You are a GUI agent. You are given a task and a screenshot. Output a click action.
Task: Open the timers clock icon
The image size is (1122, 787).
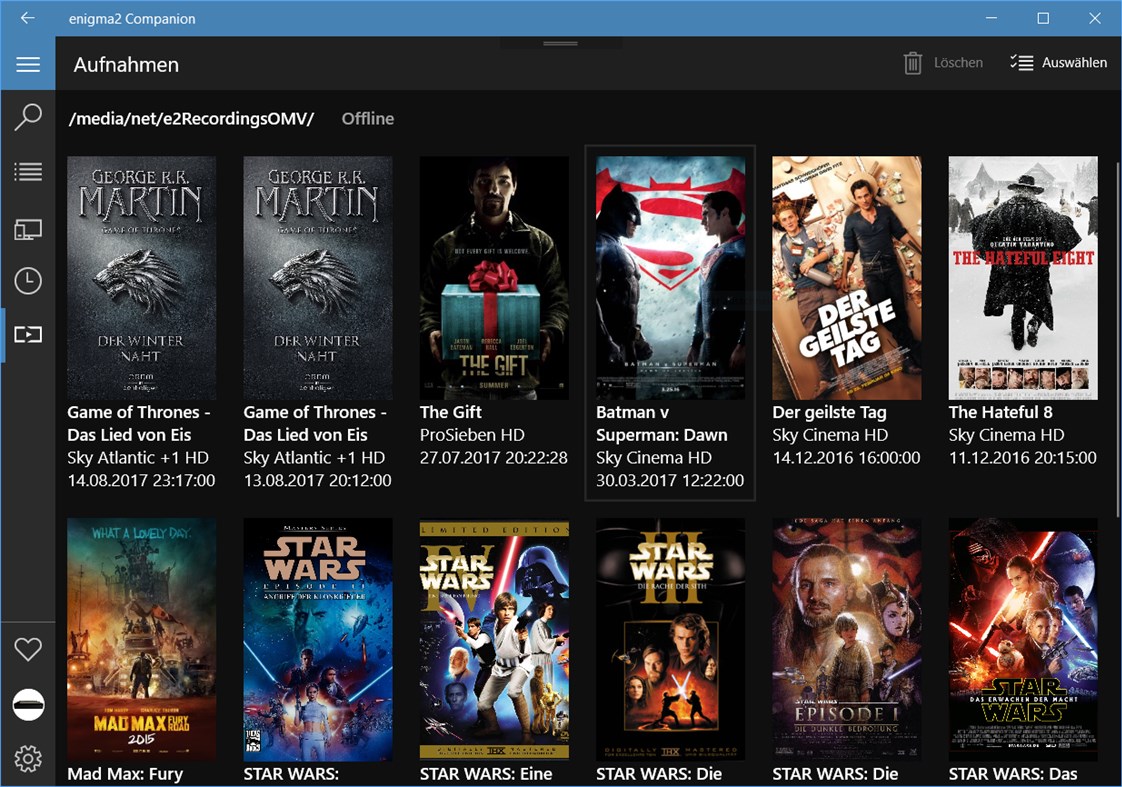(x=28, y=280)
